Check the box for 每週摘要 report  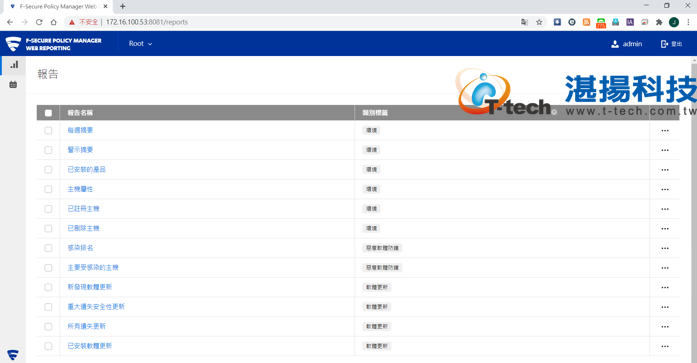point(48,131)
